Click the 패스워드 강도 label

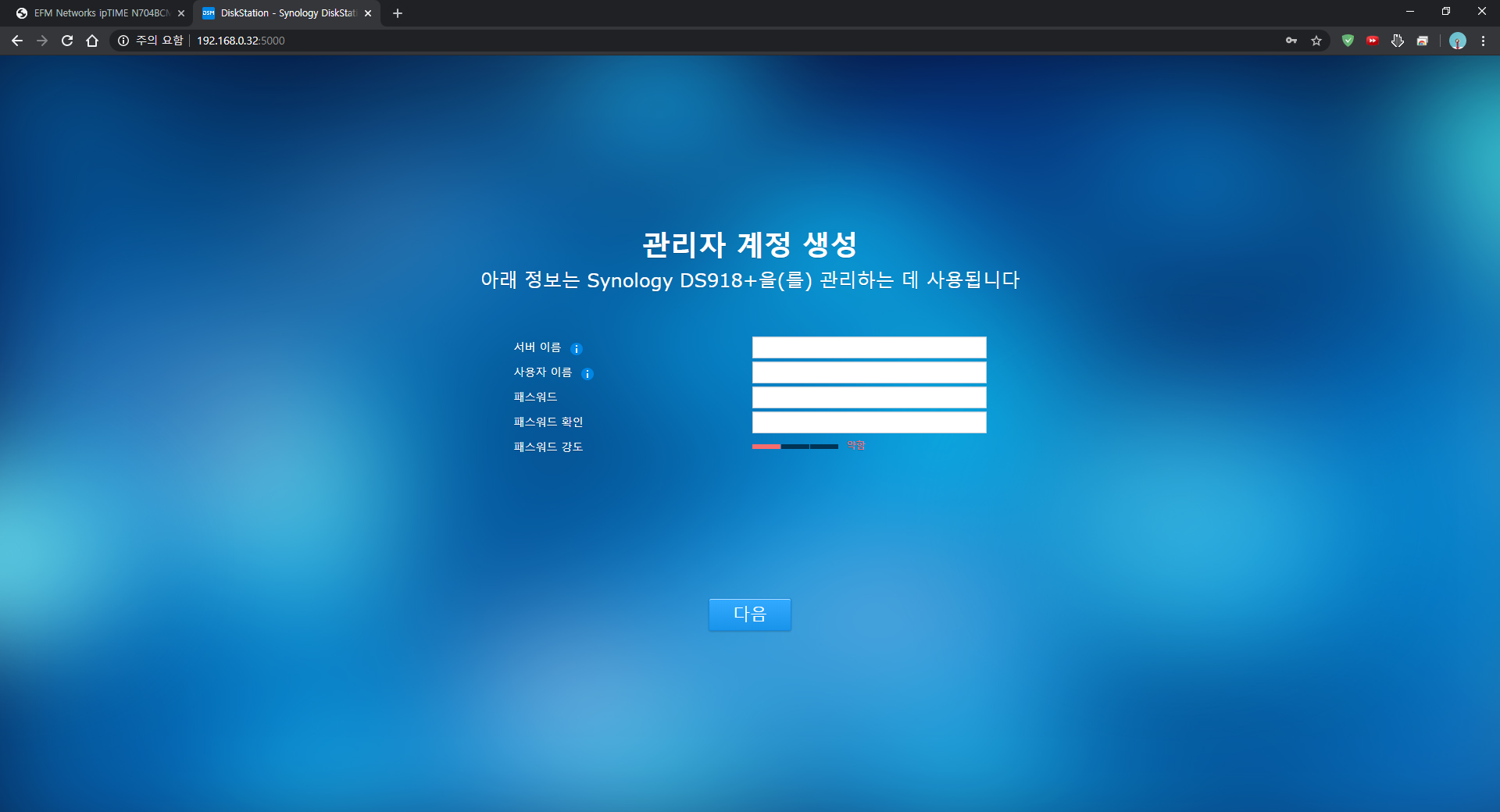pyautogui.click(x=548, y=447)
